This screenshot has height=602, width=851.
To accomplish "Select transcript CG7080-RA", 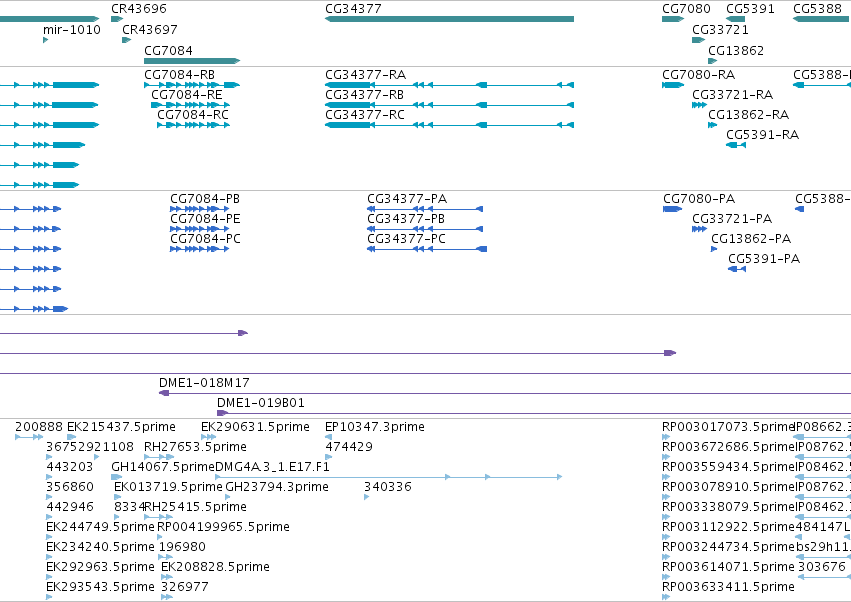I will [x=673, y=85].
